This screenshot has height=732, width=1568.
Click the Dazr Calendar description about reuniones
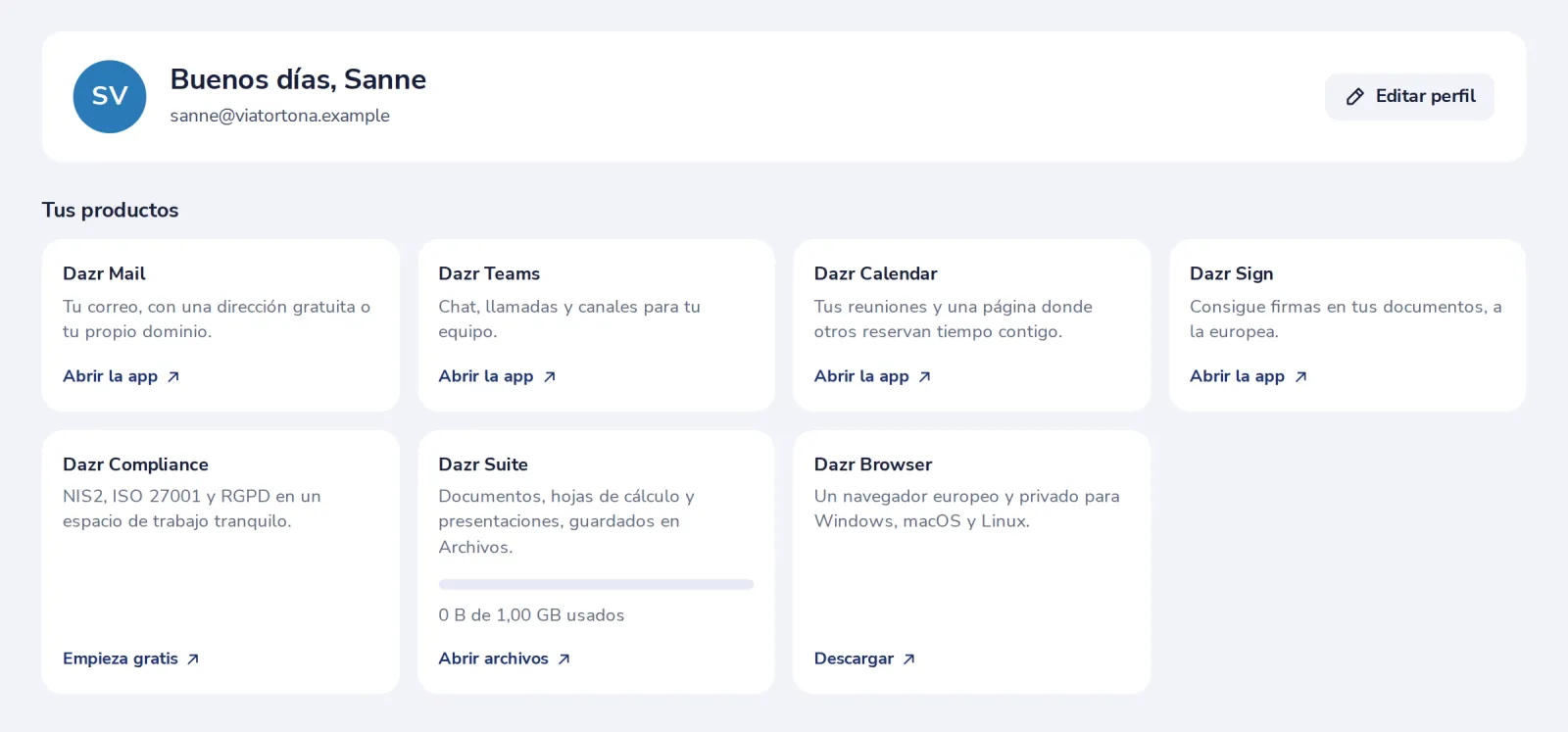pos(953,319)
